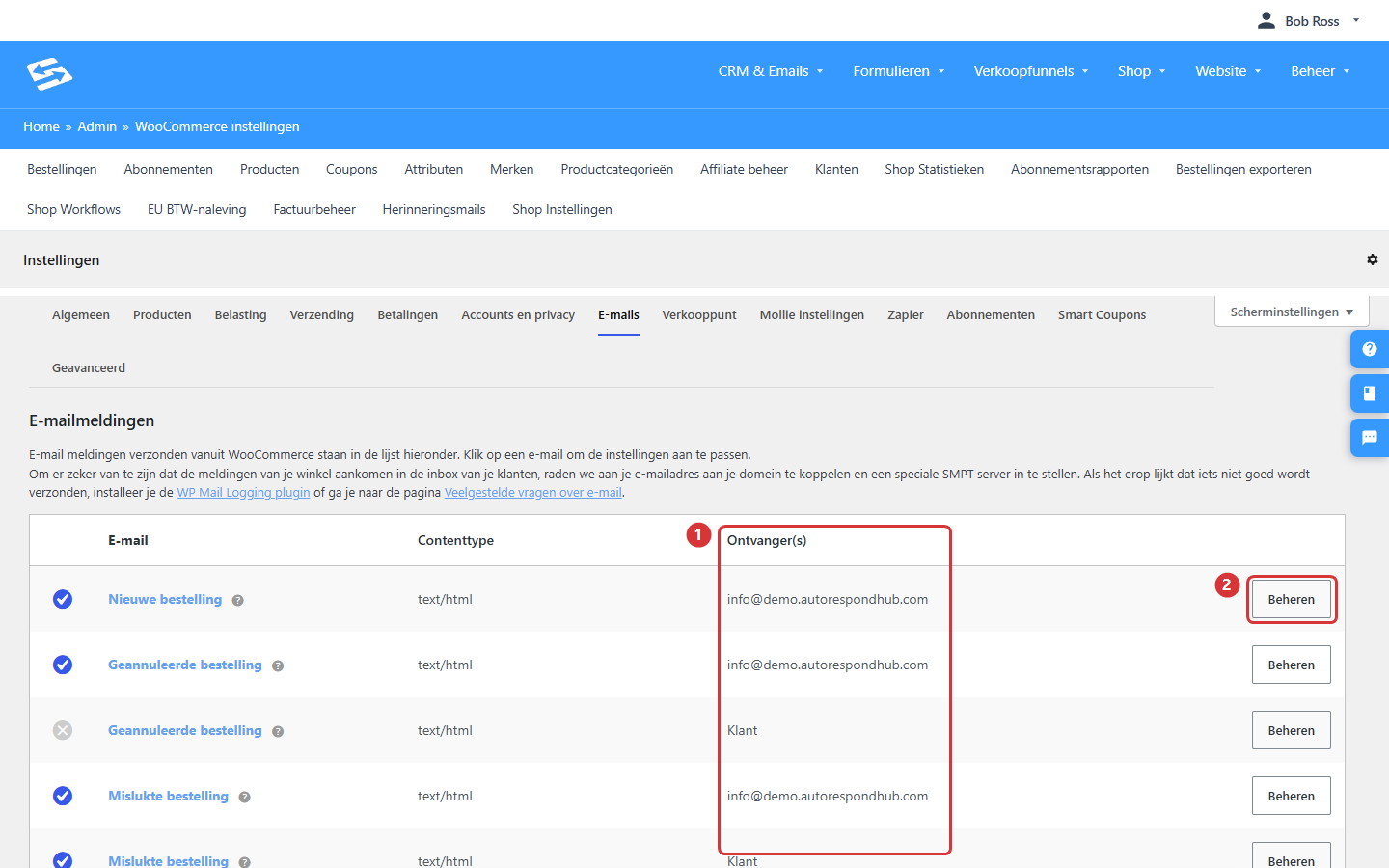
Task: Open Merken menu item
Action: click(511, 170)
